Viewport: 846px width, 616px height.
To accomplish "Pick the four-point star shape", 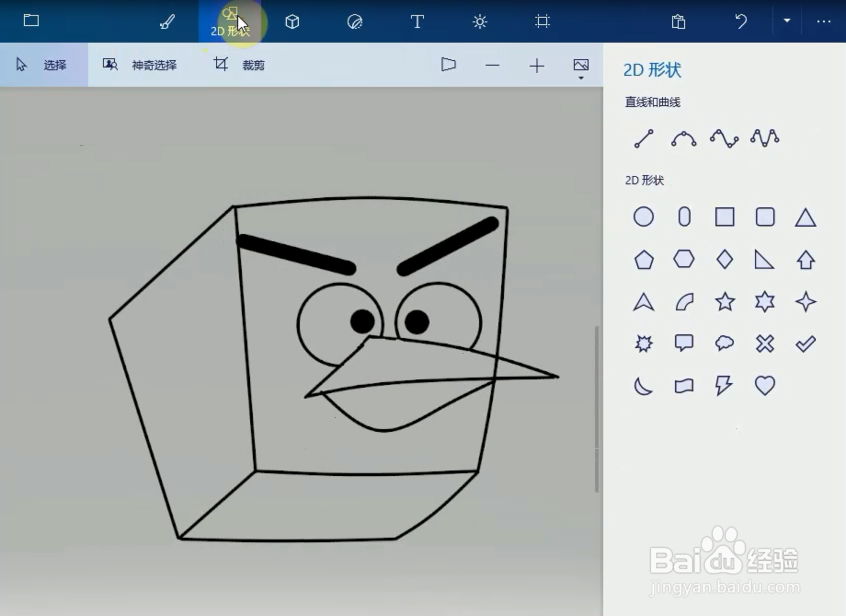I will pyautogui.click(x=806, y=302).
